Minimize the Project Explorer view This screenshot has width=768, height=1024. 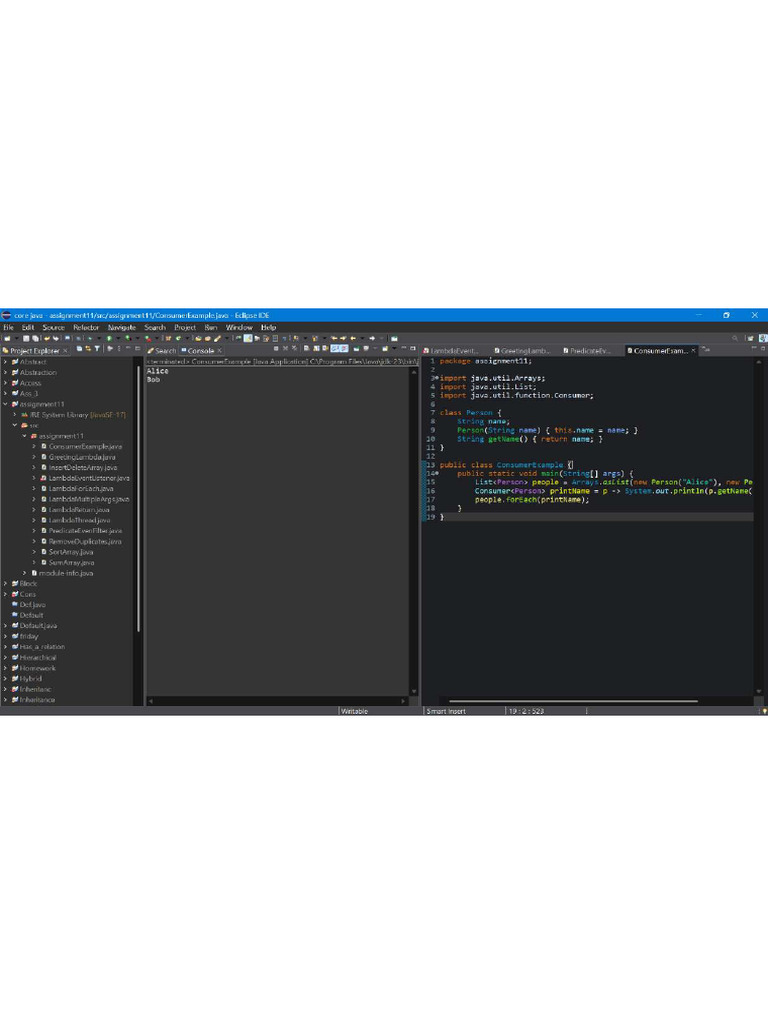click(x=127, y=350)
